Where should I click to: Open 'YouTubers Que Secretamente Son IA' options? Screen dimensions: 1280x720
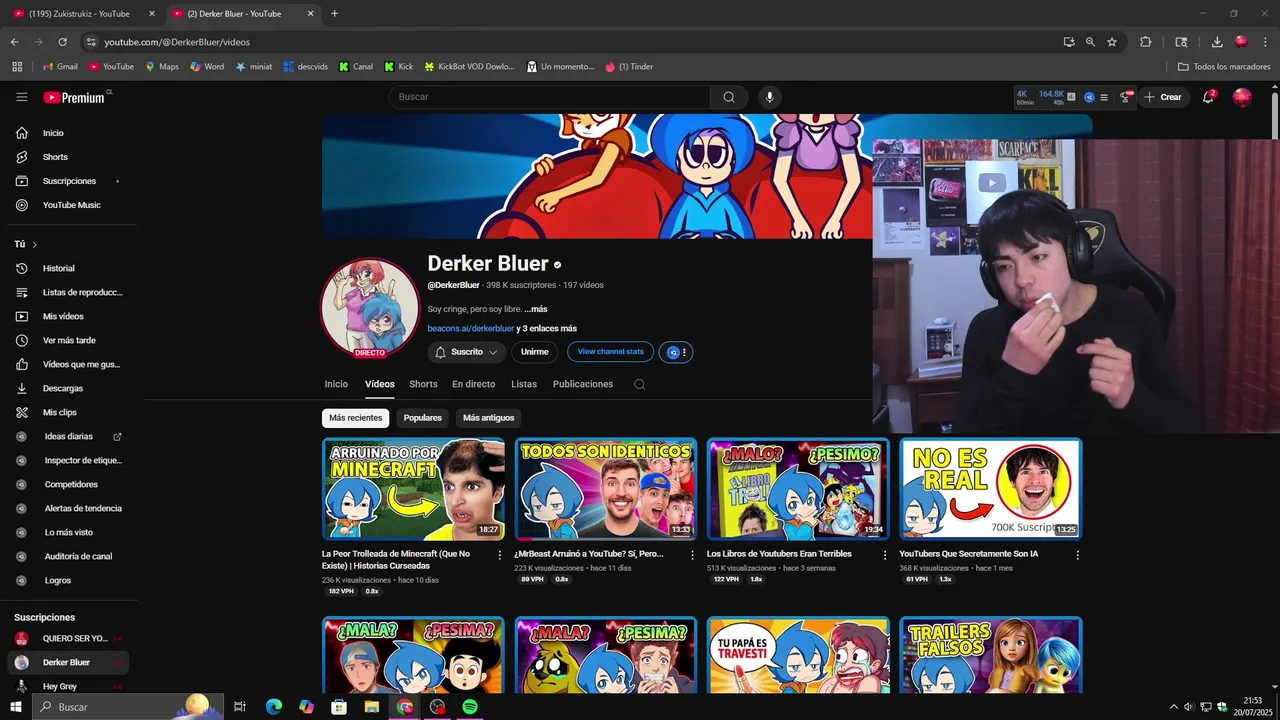point(1077,555)
